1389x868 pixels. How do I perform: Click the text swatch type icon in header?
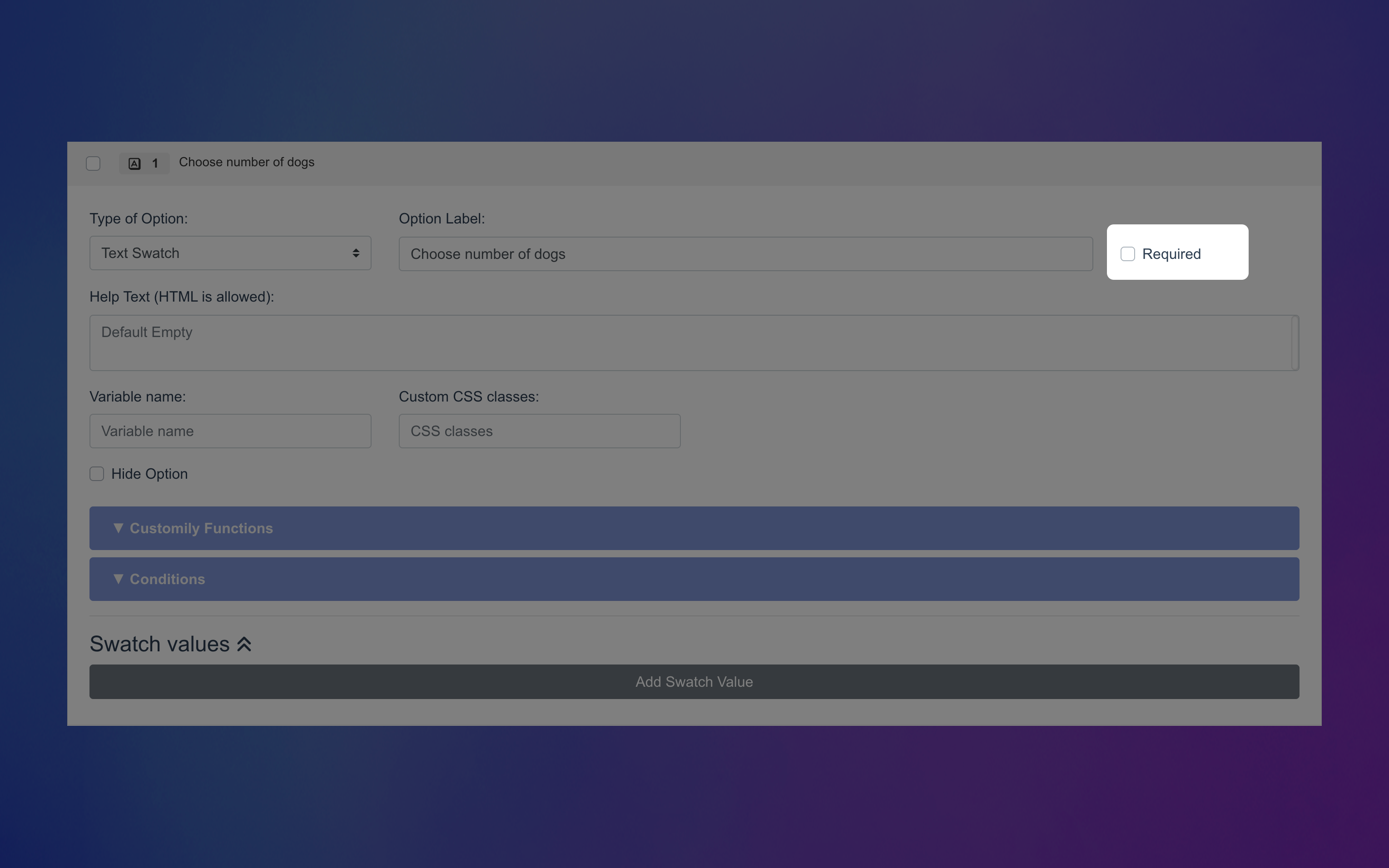coord(134,164)
